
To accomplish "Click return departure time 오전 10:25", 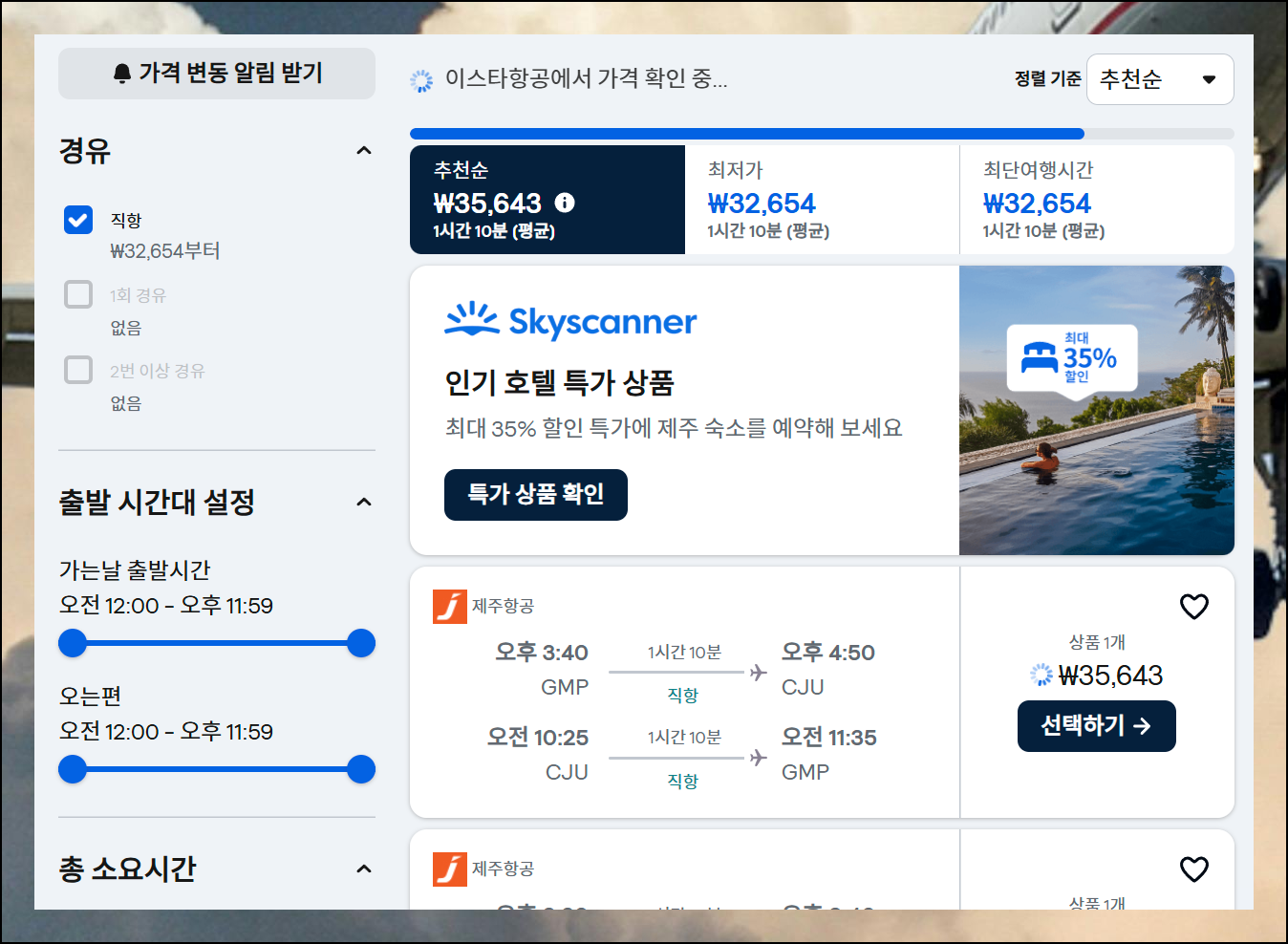I will (538, 738).
